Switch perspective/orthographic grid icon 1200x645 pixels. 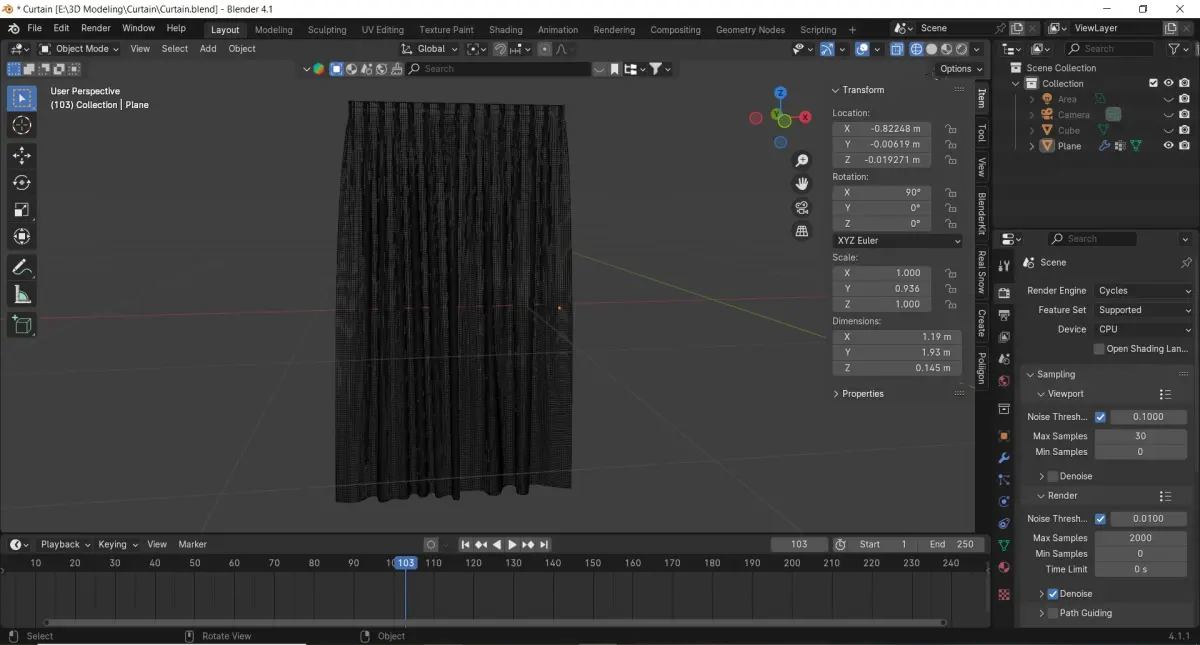[x=802, y=231]
